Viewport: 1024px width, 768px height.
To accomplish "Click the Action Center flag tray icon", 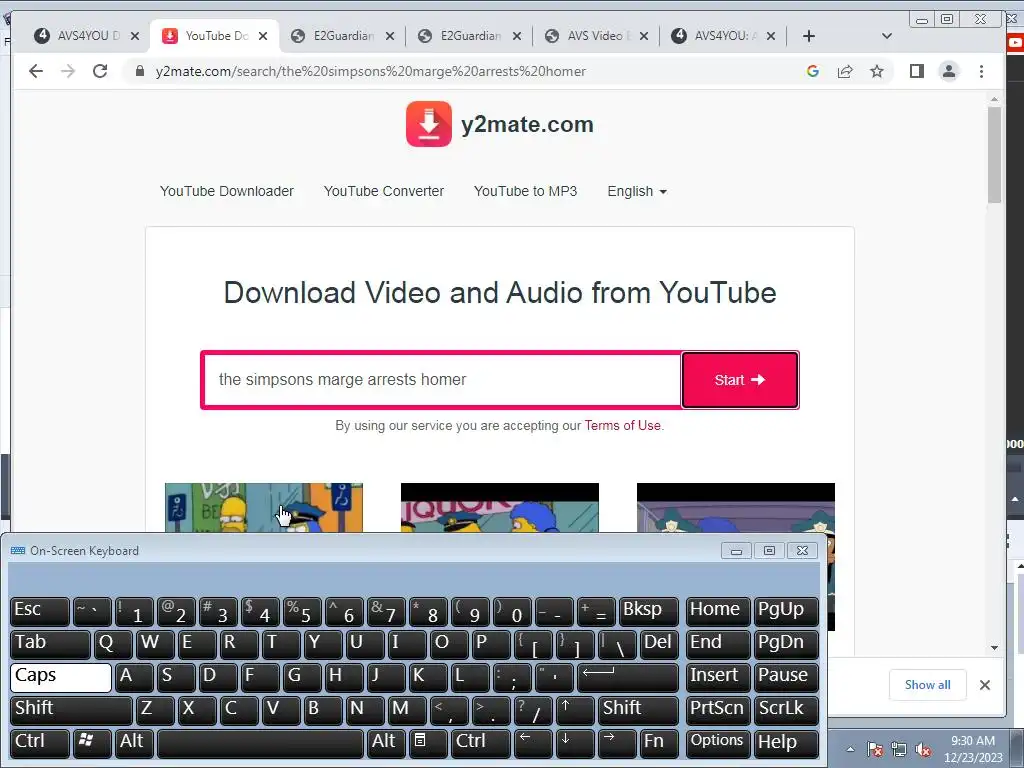I will (x=876, y=749).
